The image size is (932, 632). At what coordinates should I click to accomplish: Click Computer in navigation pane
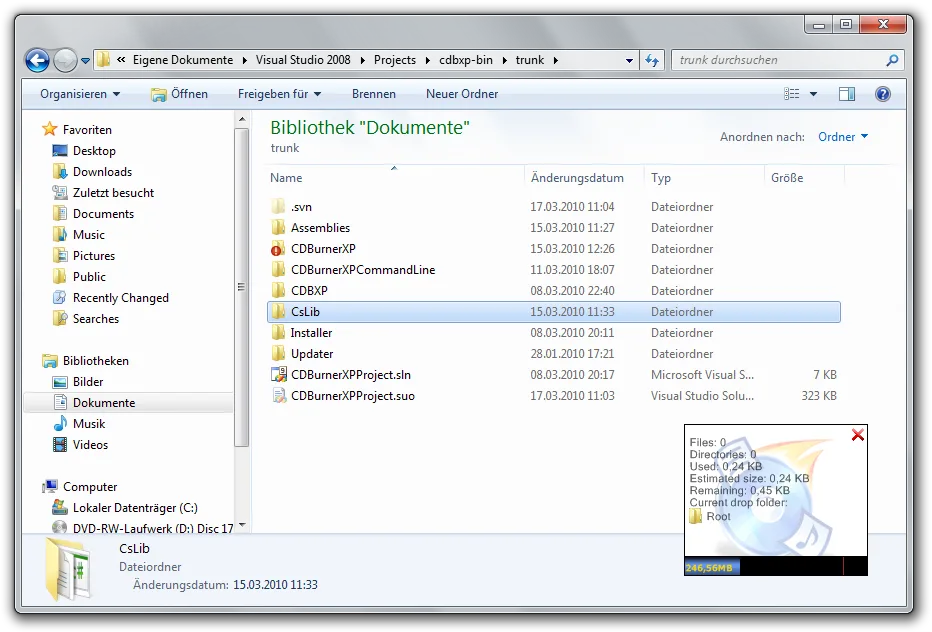(x=80, y=487)
